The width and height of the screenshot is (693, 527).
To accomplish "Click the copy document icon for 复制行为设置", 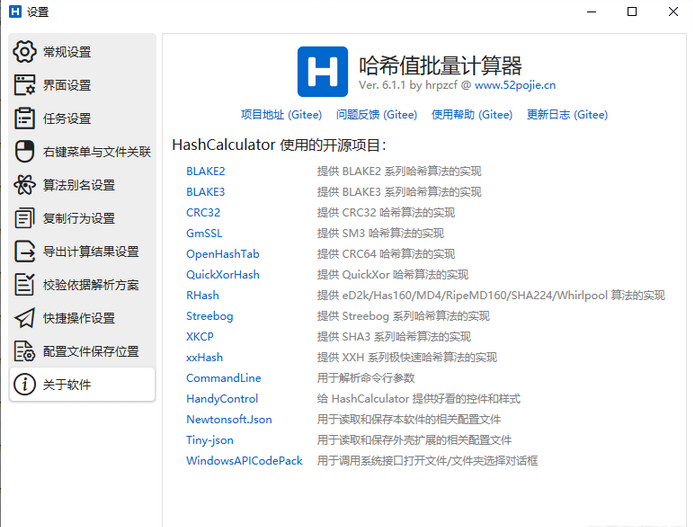I will pyautogui.click(x=24, y=218).
